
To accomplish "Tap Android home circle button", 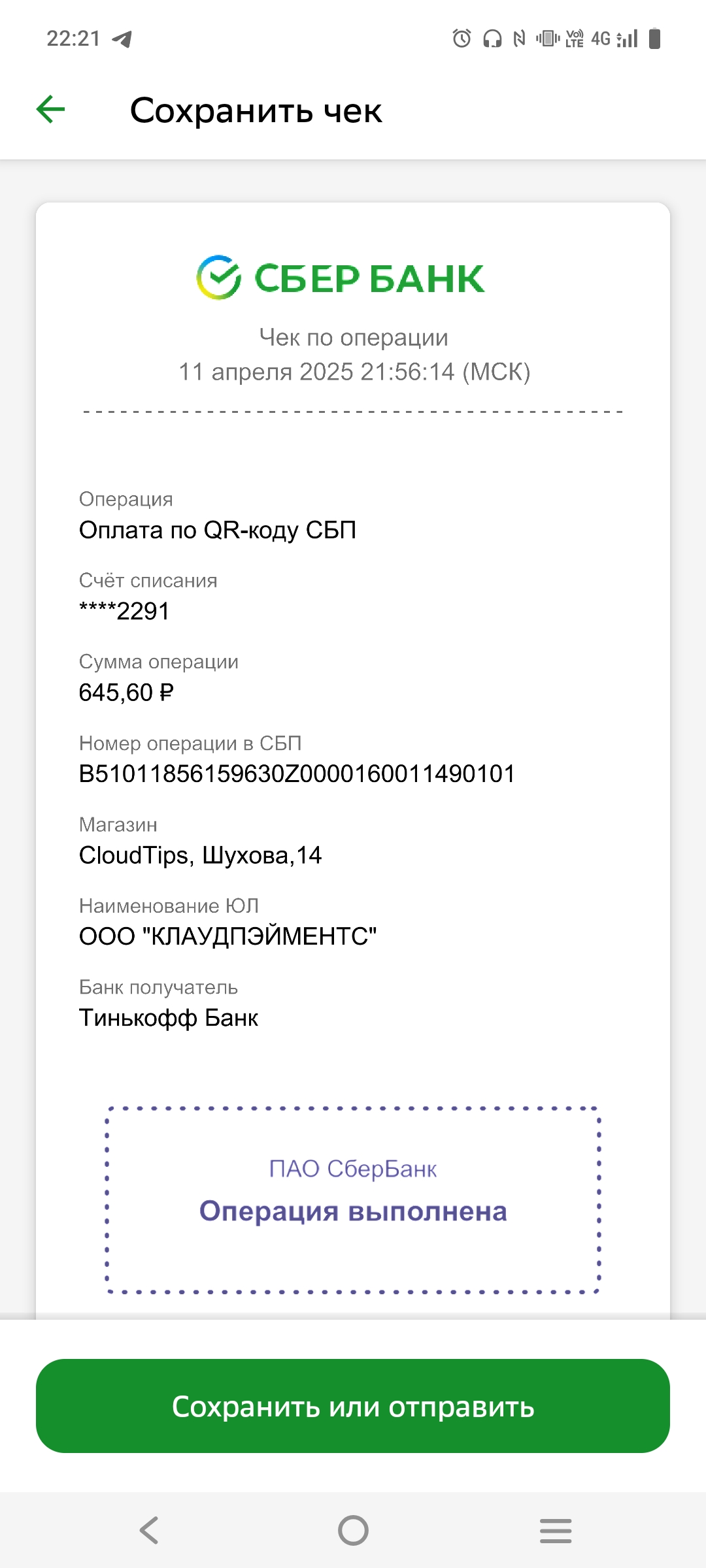I will click(353, 1530).
